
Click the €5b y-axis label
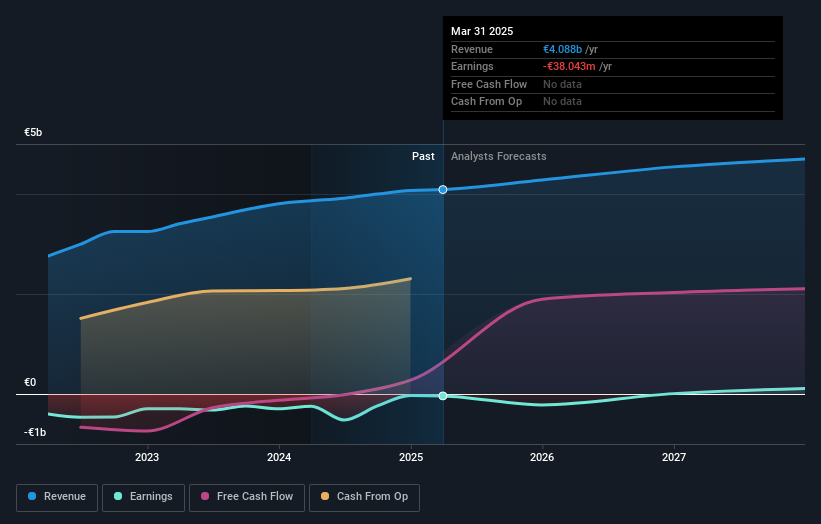(33, 132)
